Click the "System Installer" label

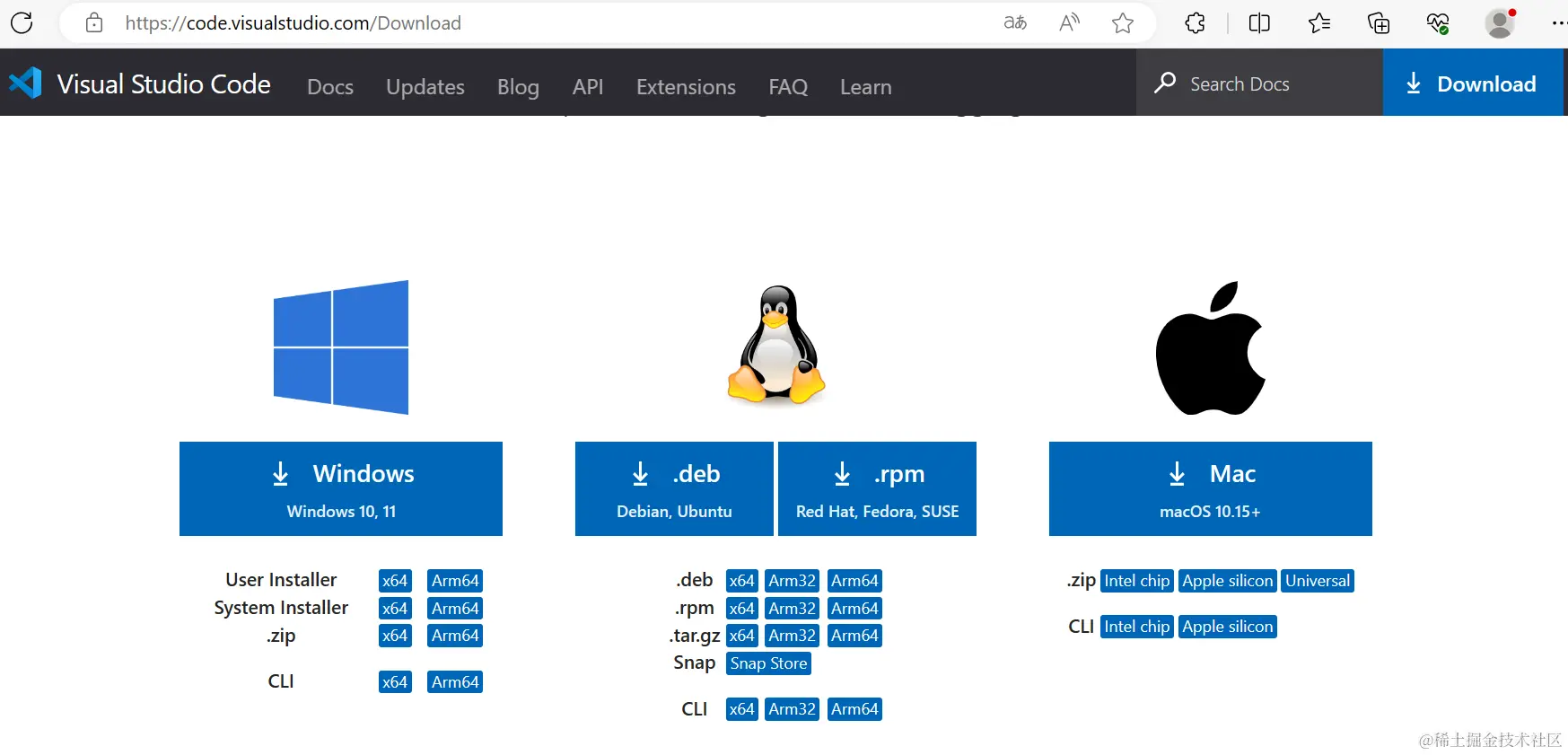pos(281,608)
